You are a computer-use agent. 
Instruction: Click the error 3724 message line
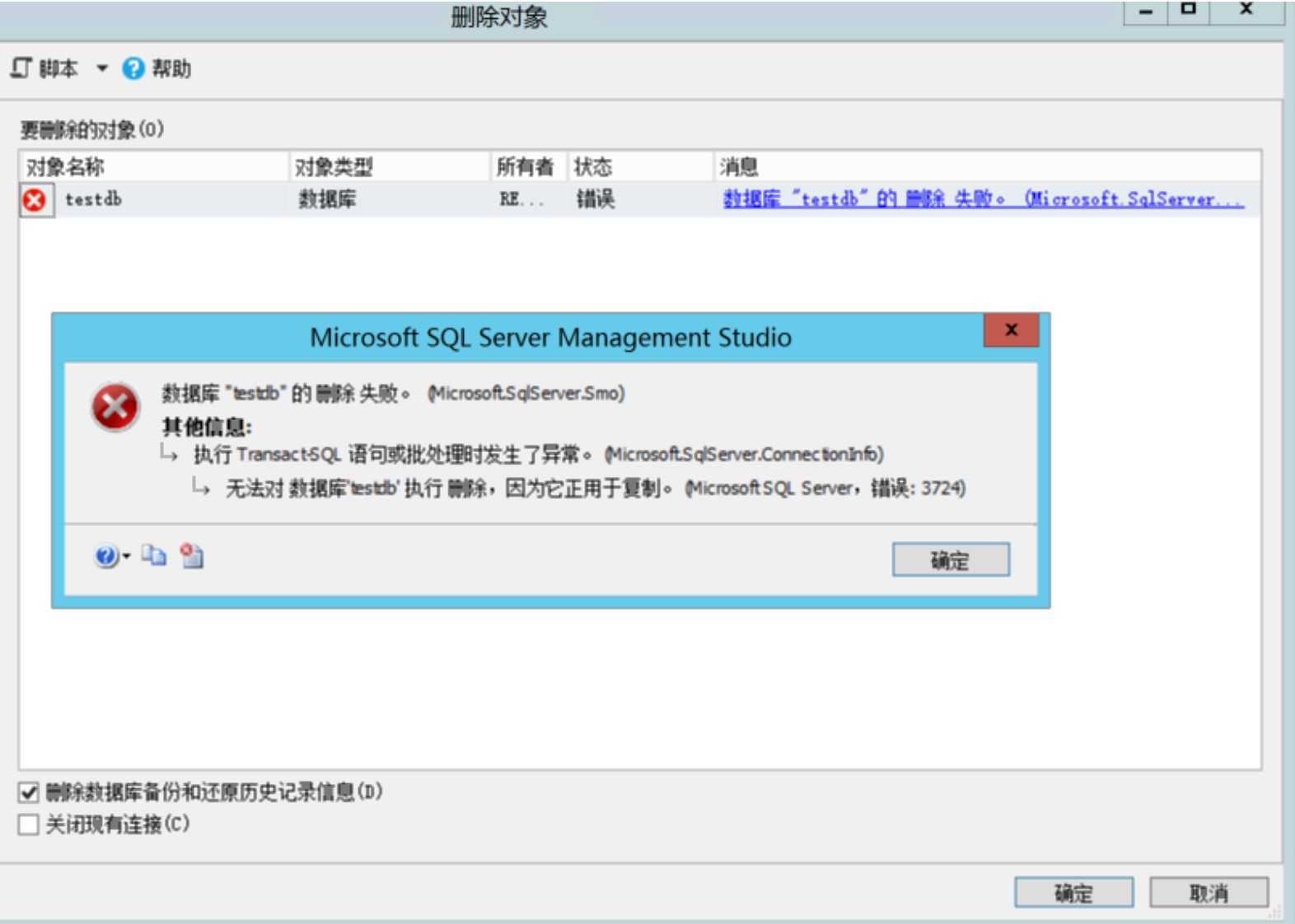pyautogui.click(x=596, y=489)
